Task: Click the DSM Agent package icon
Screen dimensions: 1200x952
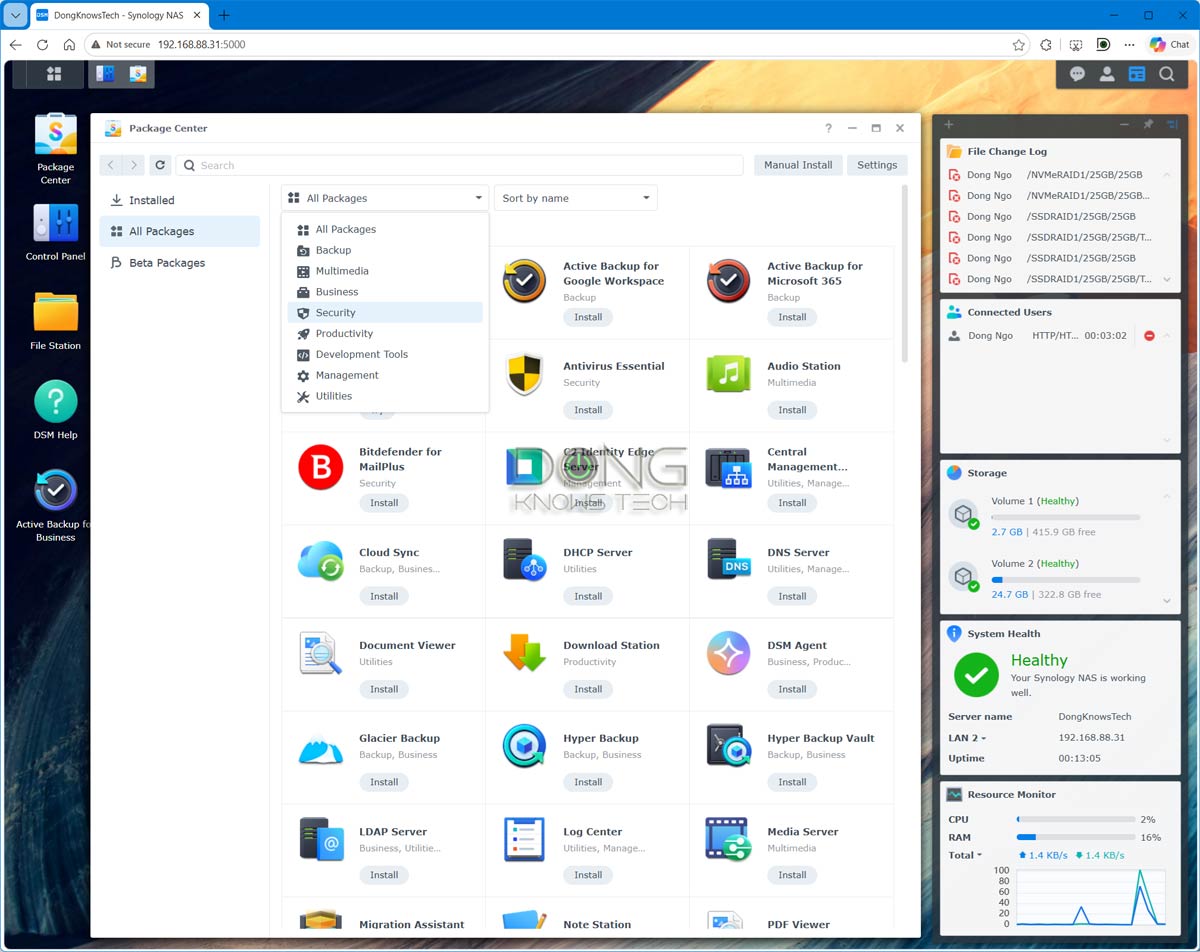Action: [x=728, y=653]
